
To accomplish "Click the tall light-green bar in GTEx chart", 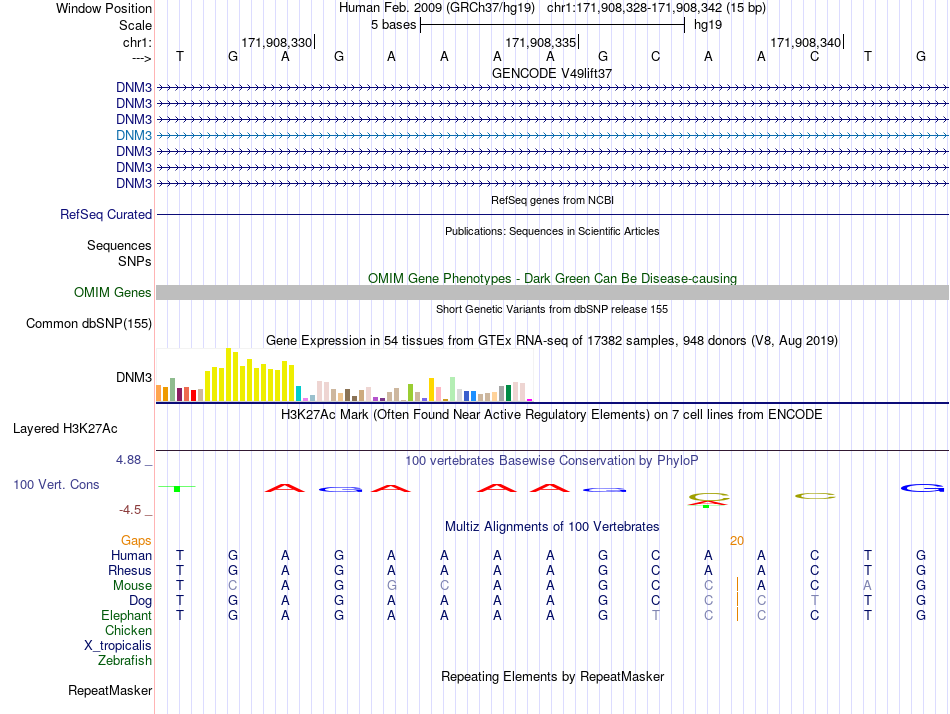I will pos(453,389).
